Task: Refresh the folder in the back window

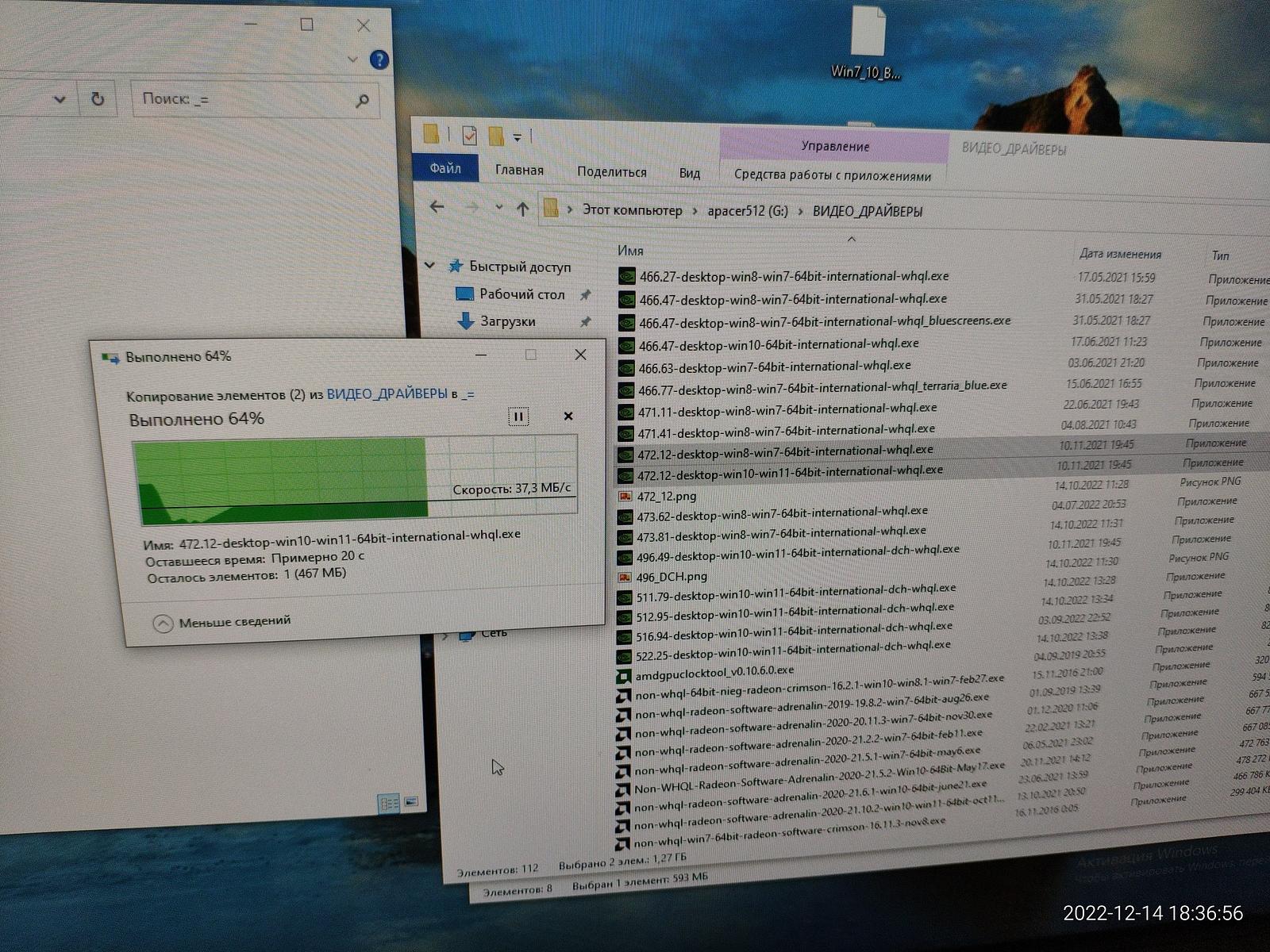Action: 97,99
